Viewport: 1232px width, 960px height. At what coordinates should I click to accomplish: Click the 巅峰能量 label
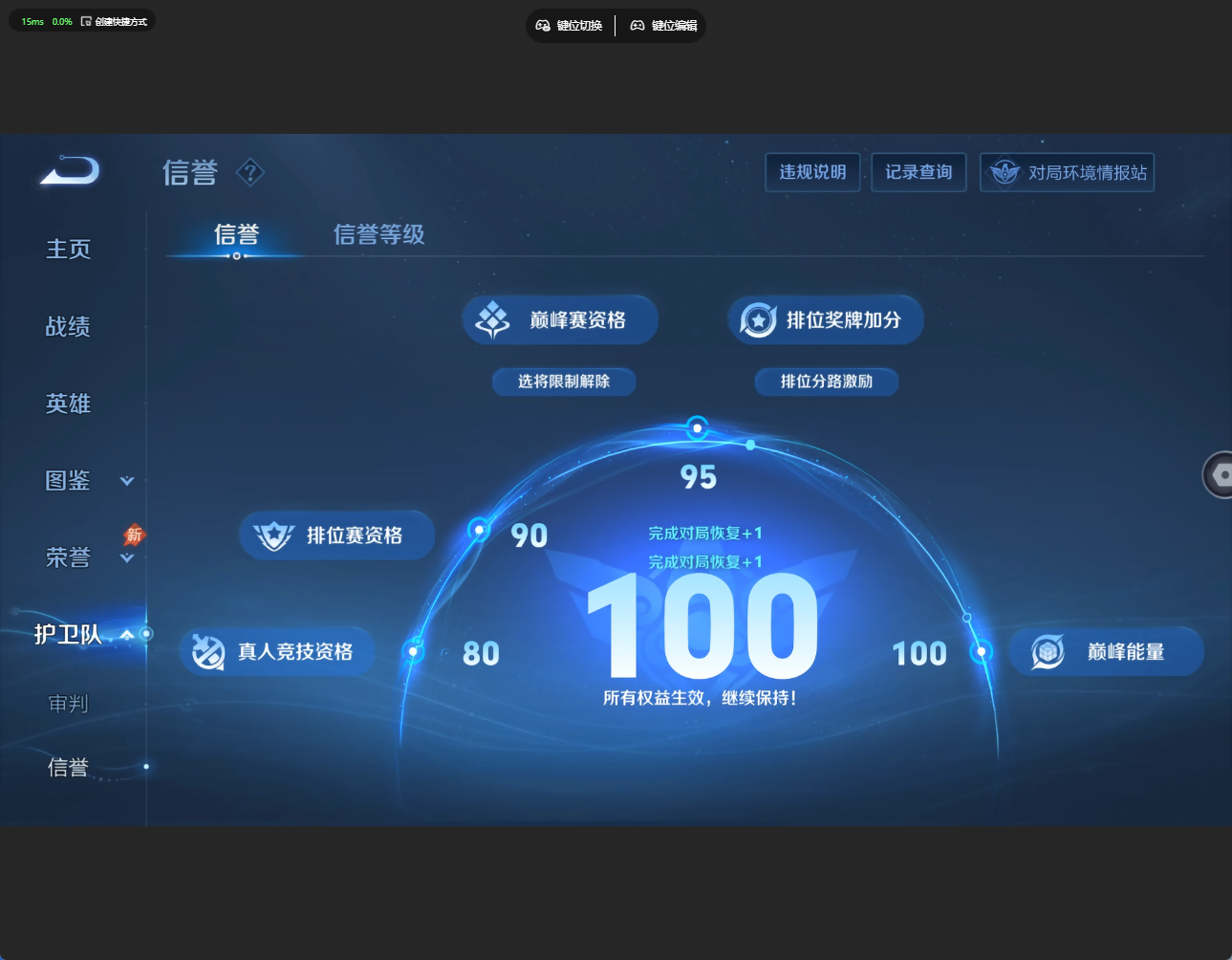point(1126,652)
